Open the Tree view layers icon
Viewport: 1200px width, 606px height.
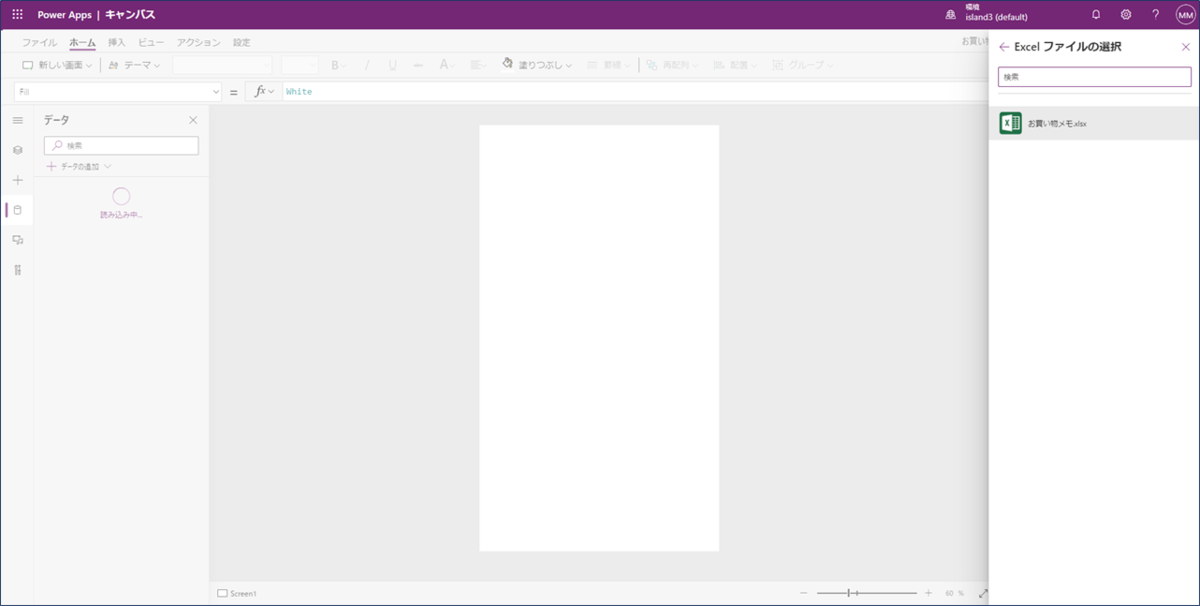[17, 150]
